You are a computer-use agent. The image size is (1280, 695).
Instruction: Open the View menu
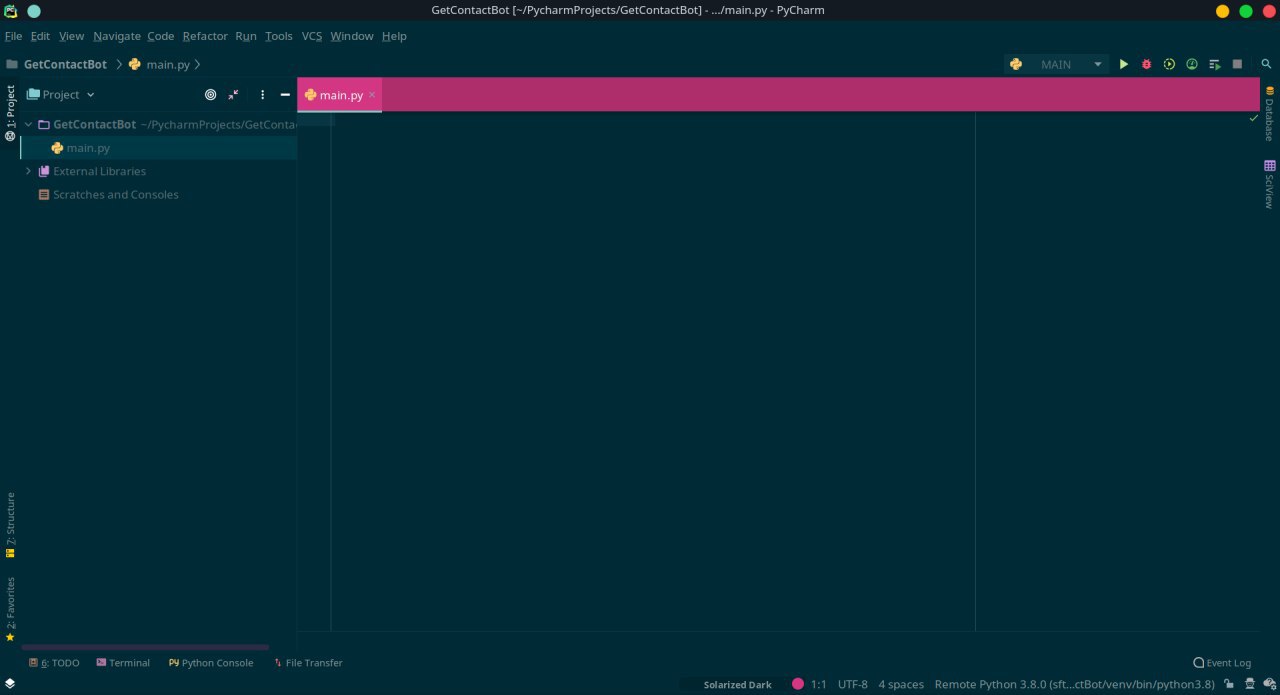pyautogui.click(x=71, y=36)
